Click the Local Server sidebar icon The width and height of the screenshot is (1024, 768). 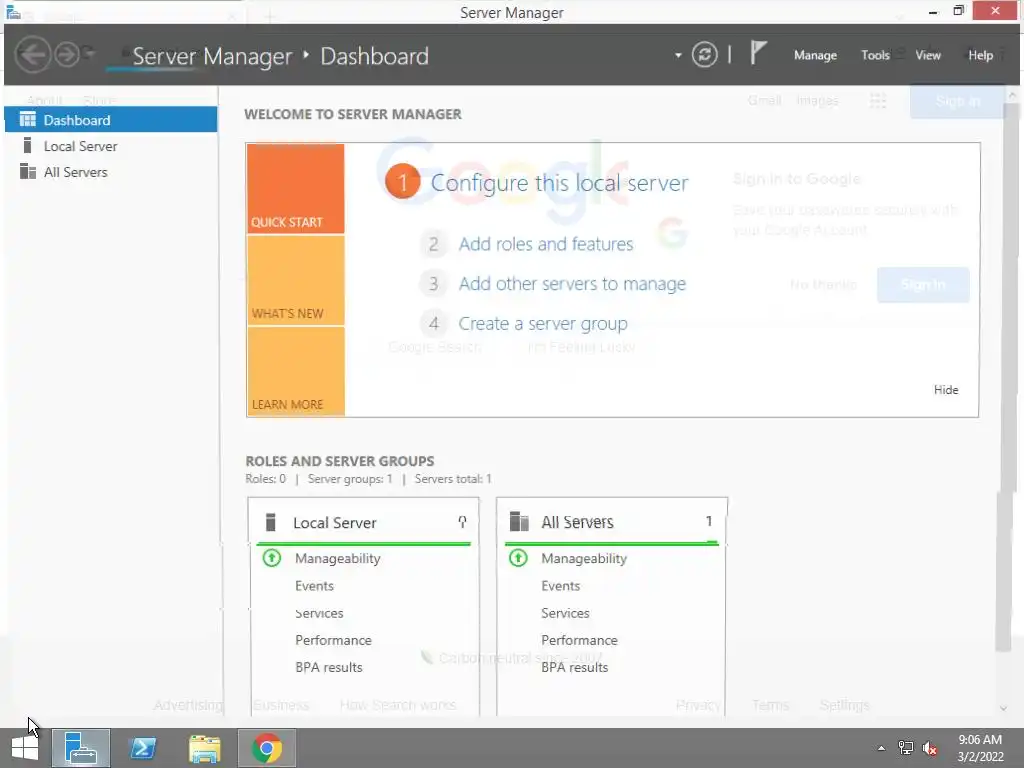27,146
